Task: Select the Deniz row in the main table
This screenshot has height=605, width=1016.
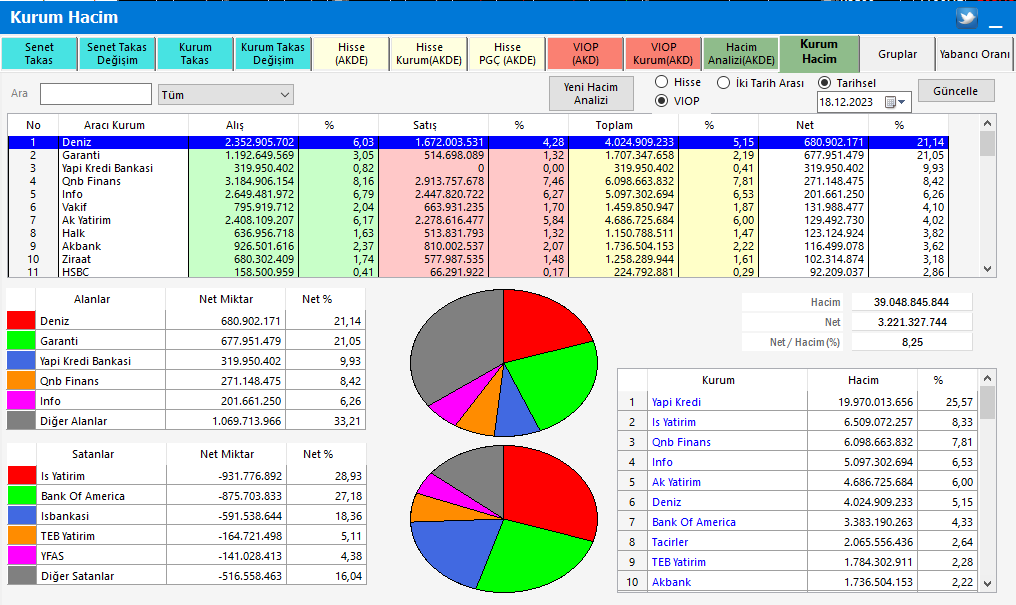Action: [x=478, y=142]
